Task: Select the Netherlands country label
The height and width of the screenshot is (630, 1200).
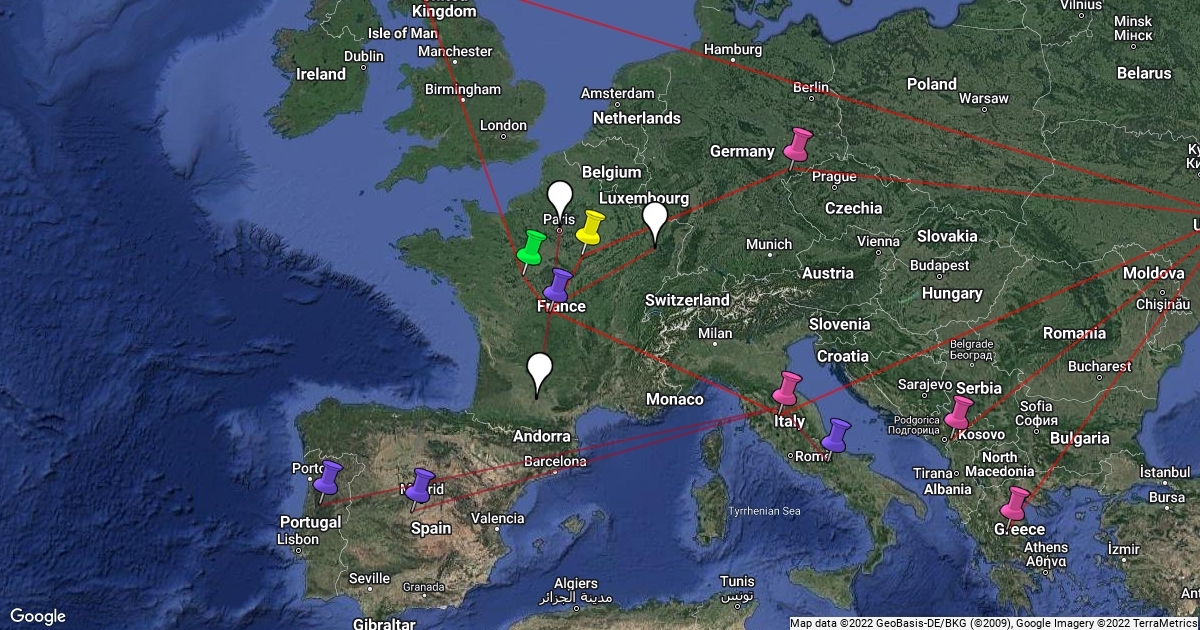Action: (636, 118)
